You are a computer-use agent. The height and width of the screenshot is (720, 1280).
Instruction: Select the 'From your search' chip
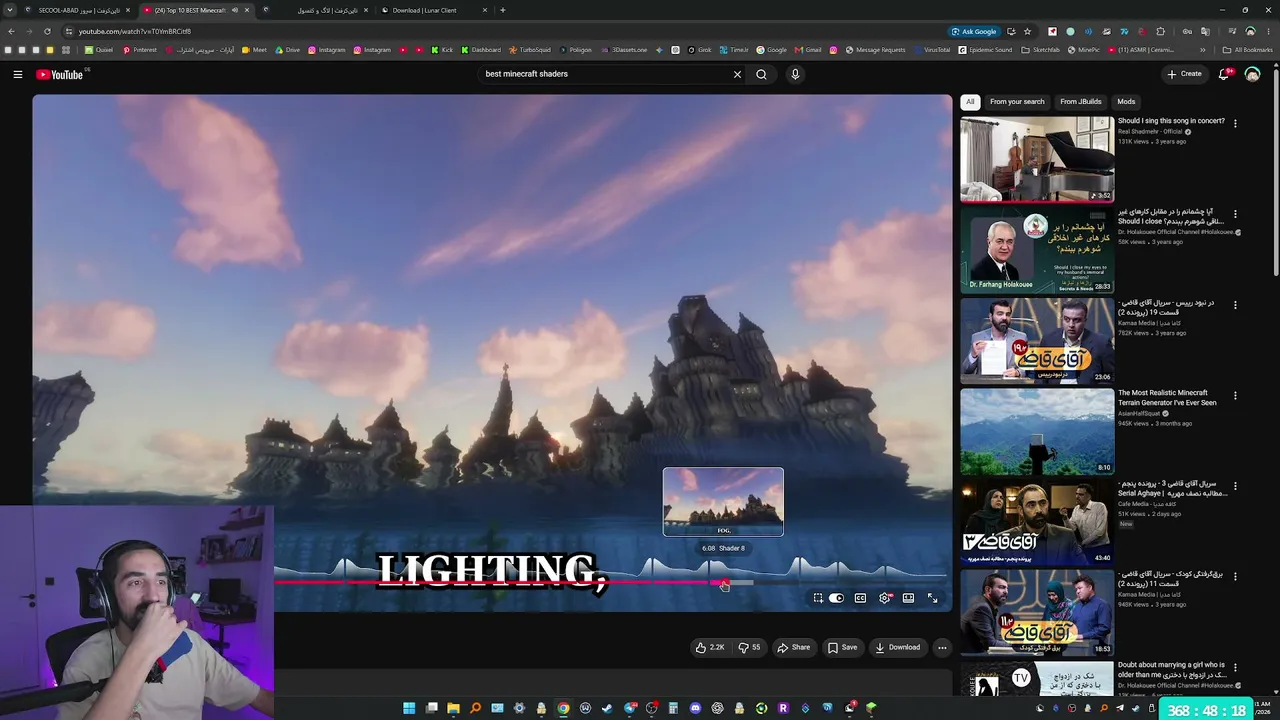coord(1017,102)
